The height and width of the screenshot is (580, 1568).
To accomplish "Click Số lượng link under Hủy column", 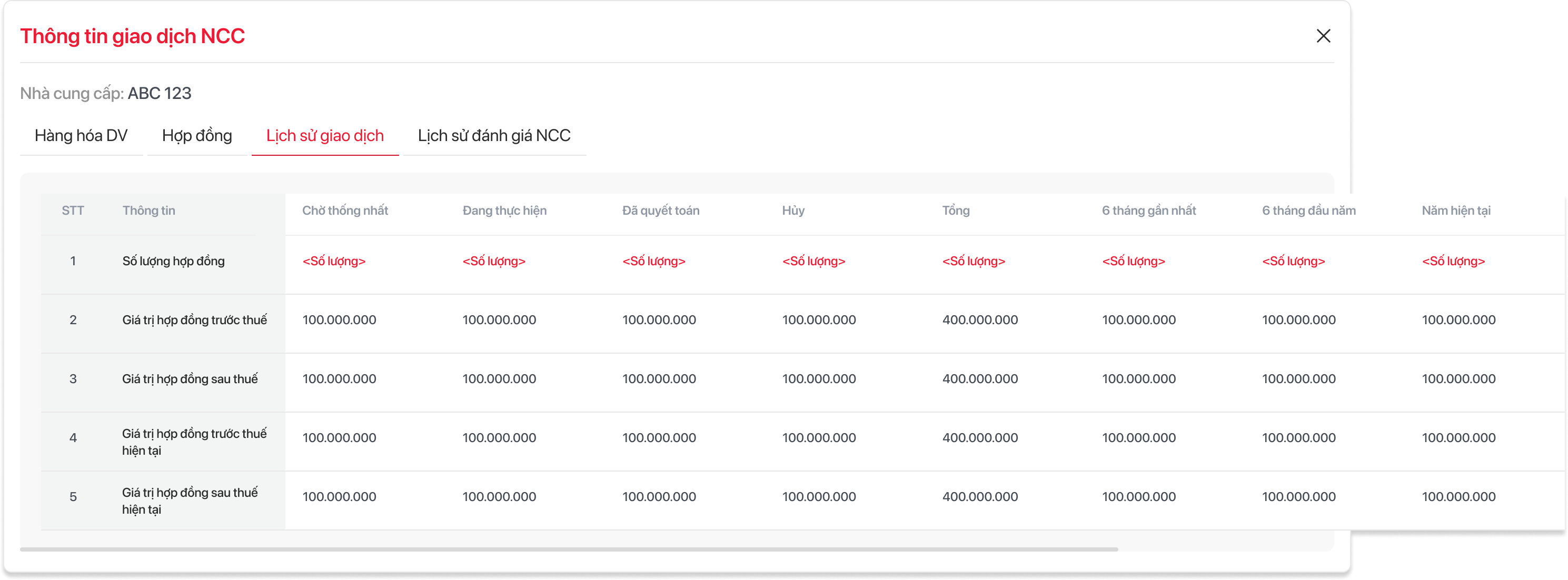I will click(813, 261).
